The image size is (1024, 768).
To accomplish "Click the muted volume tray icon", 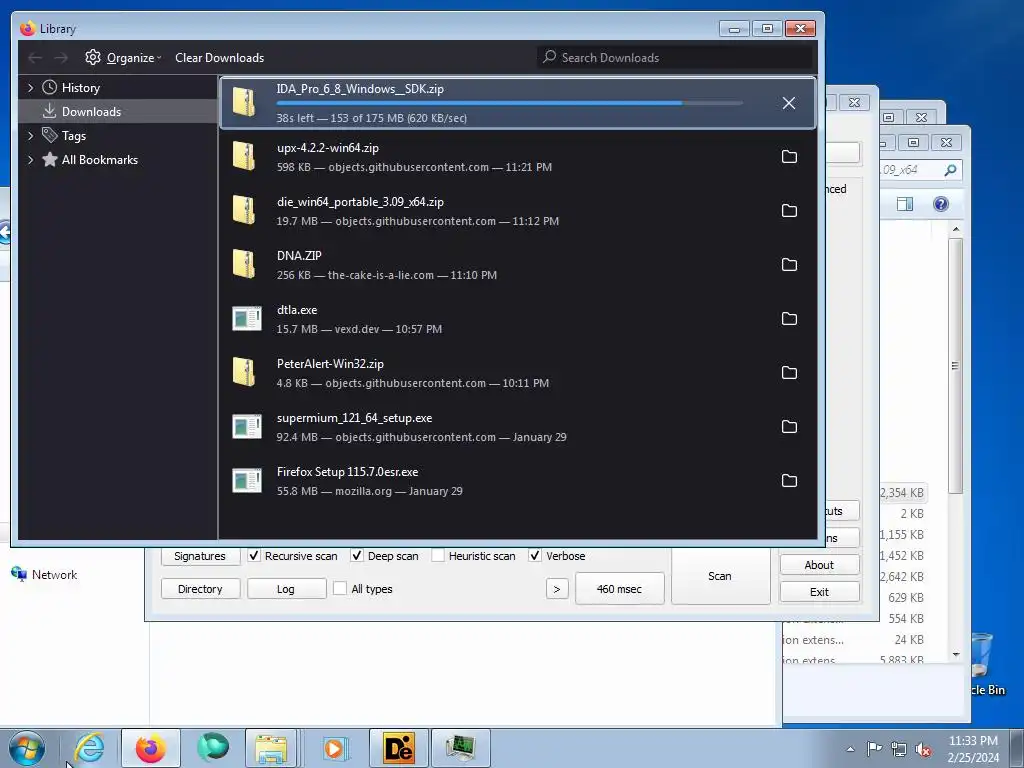I will [x=923, y=749].
